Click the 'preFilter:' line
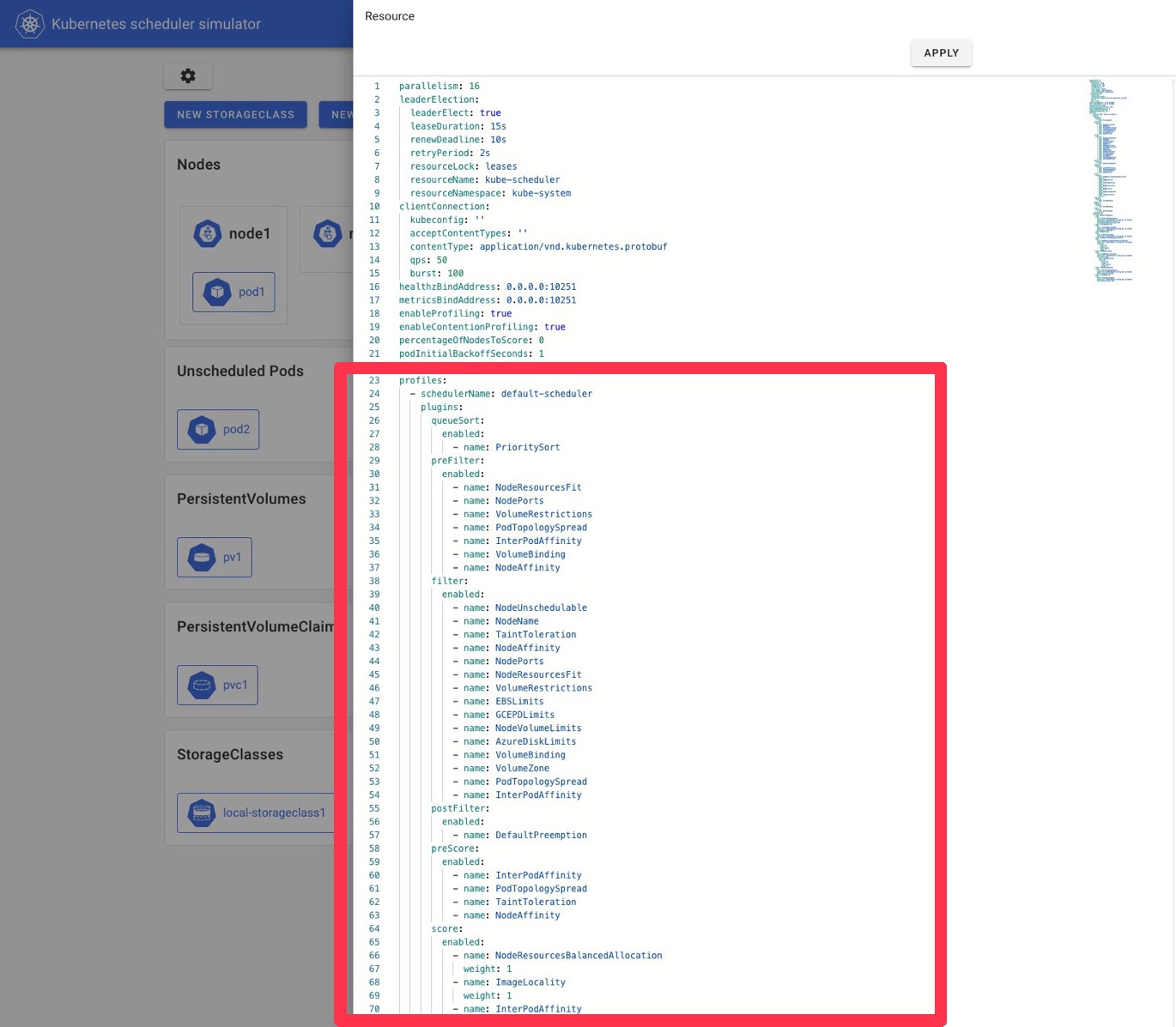Image resolution: width=1176 pixels, height=1027 pixels. tap(458, 461)
